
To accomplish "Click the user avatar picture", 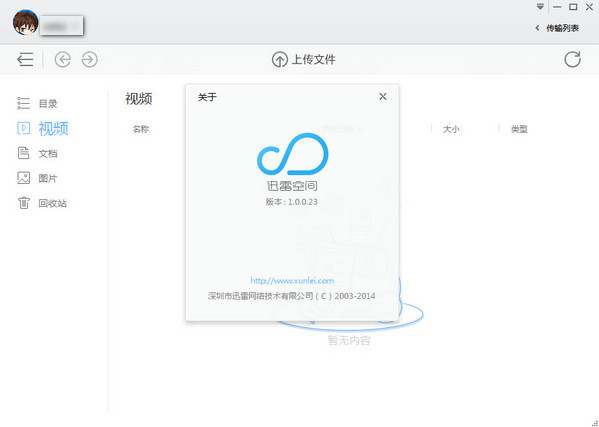I will [26, 23].
